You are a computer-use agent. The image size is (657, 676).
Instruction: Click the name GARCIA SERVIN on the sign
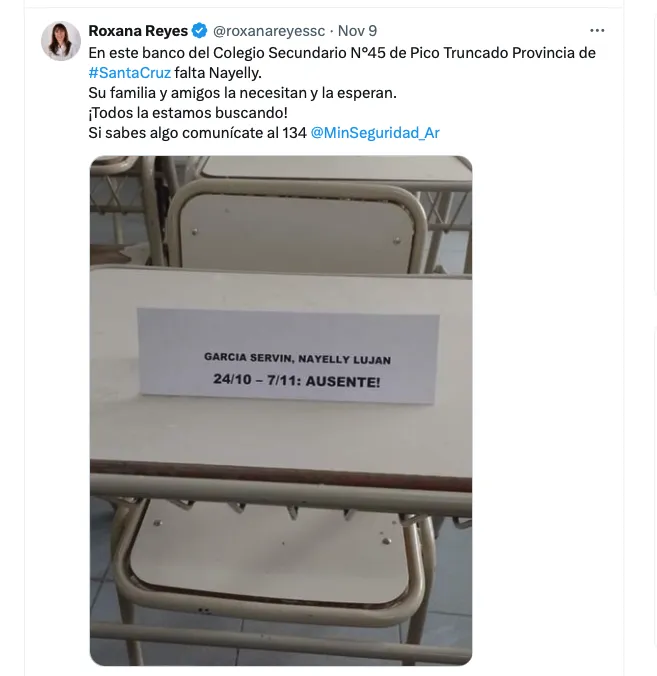249,357
